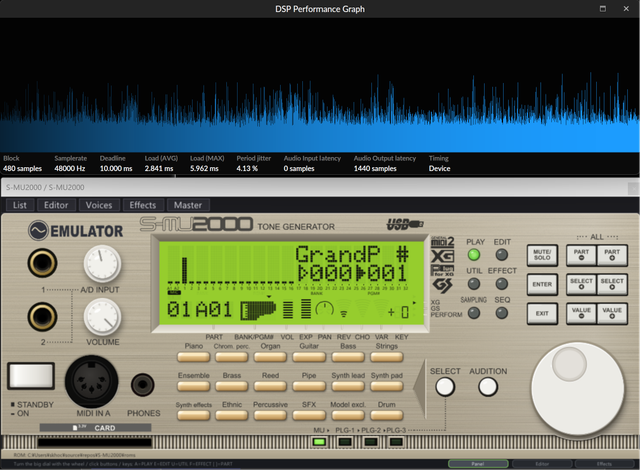
Task: Toggle the SEQ mode button
Action: 501,313
